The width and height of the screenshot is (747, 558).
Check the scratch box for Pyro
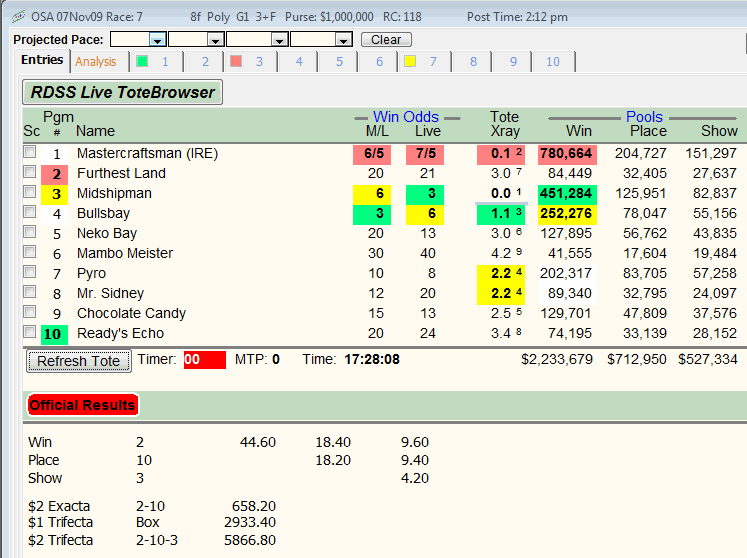click(x=30, y=272)
